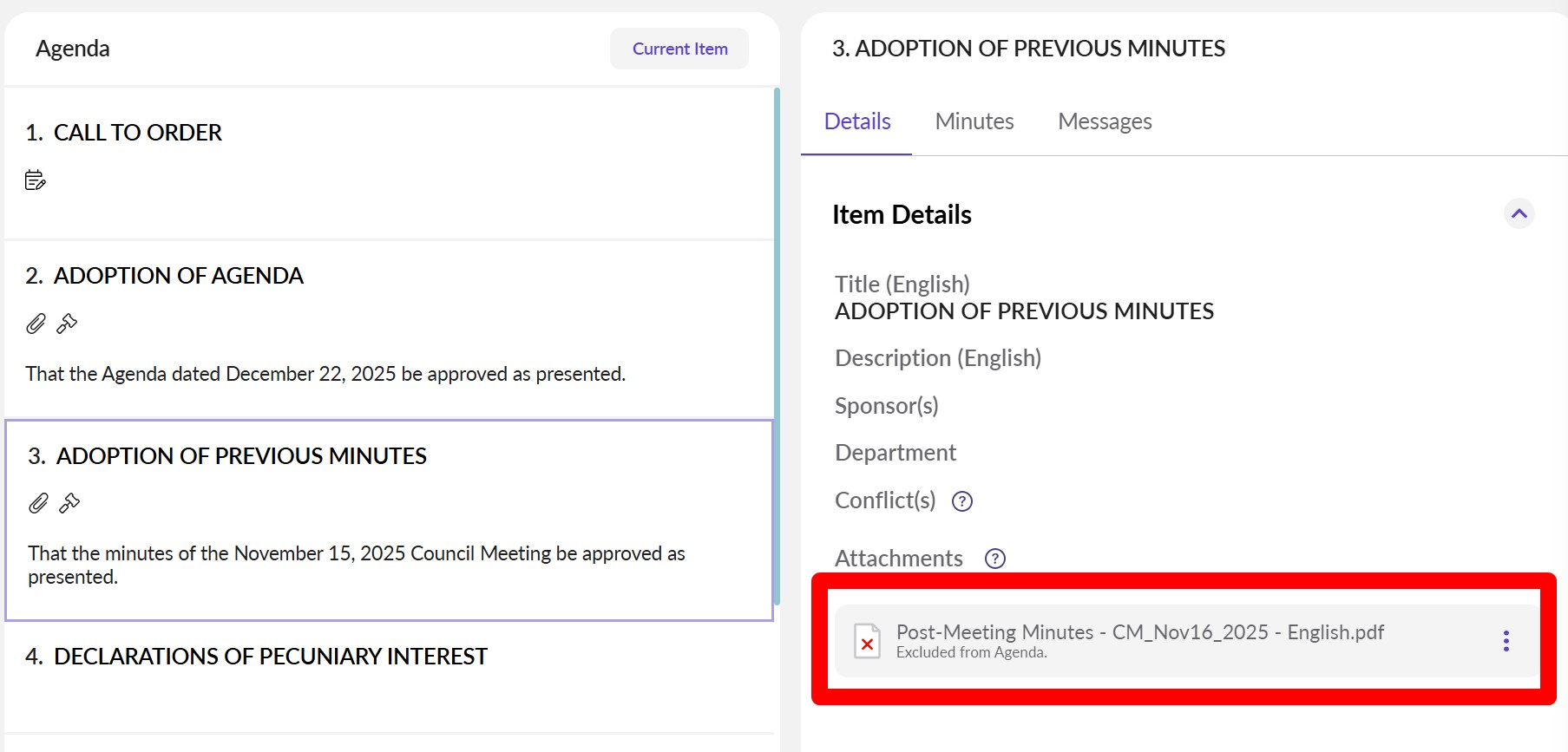Screen dimensions: 1568x752
Task: Click the gavel icon under Adoption of Agenda
Action: coord(67,324)
